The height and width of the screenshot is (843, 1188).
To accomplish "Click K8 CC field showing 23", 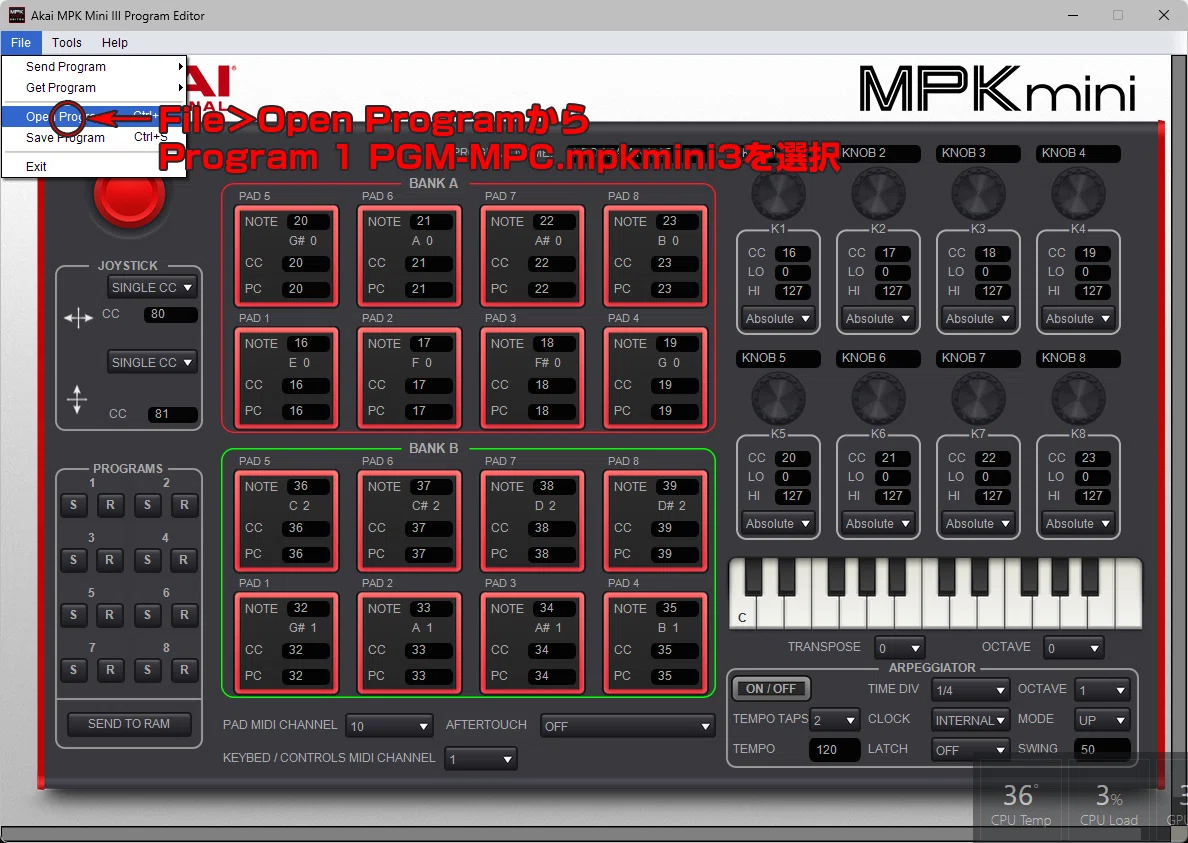I will pyautogui.click(x=1093, y=458).
